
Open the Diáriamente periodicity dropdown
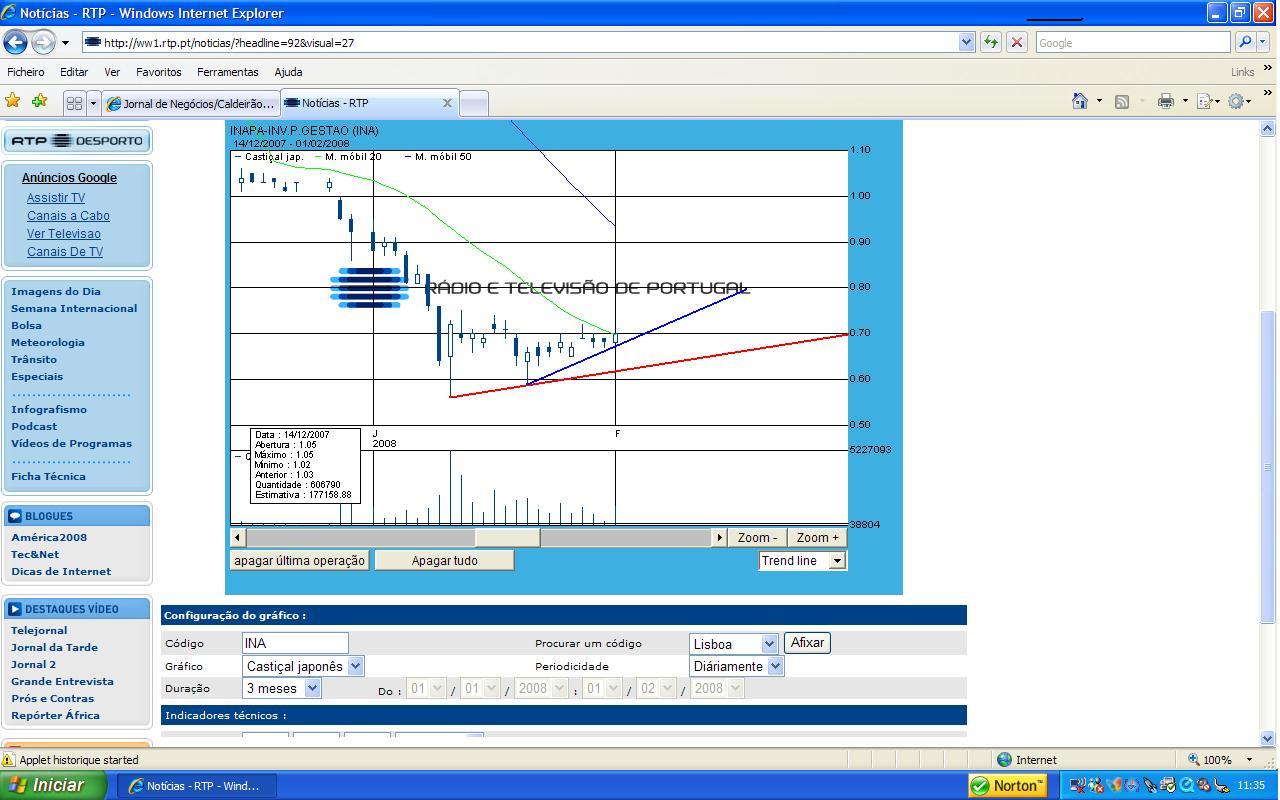[775, 666]
